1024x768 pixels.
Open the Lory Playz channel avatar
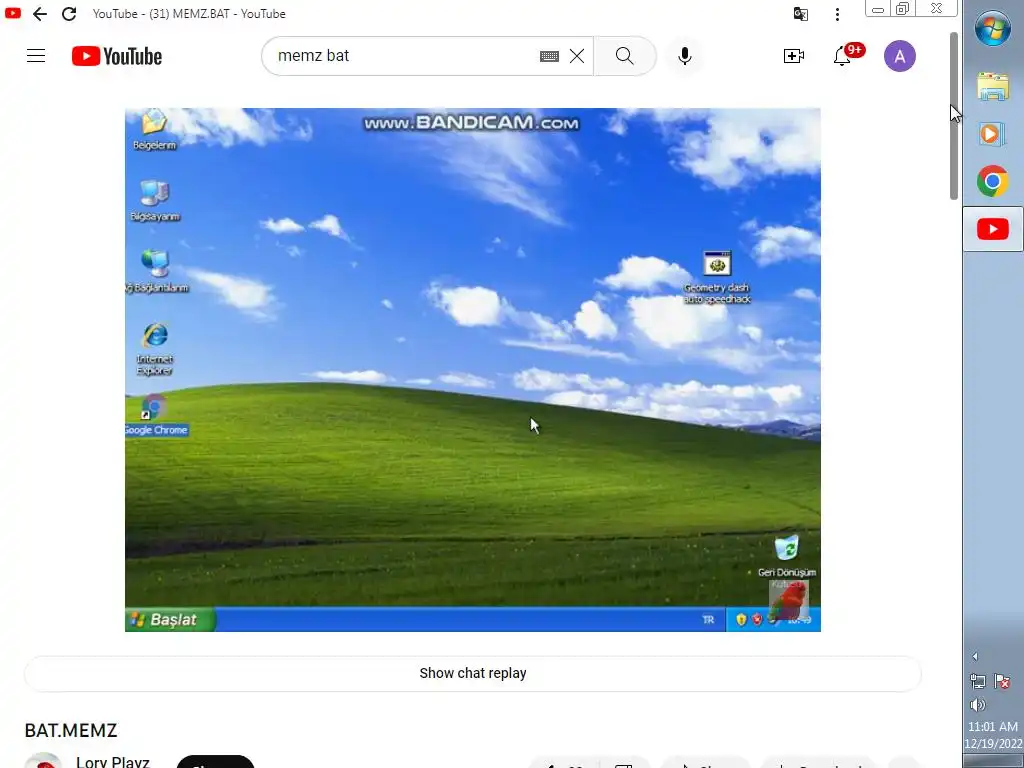coord(43,761)
